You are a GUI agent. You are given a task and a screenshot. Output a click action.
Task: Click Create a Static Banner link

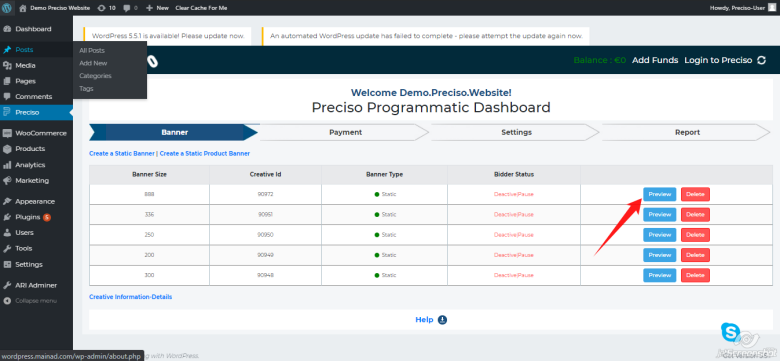click(x=122, y=154)
